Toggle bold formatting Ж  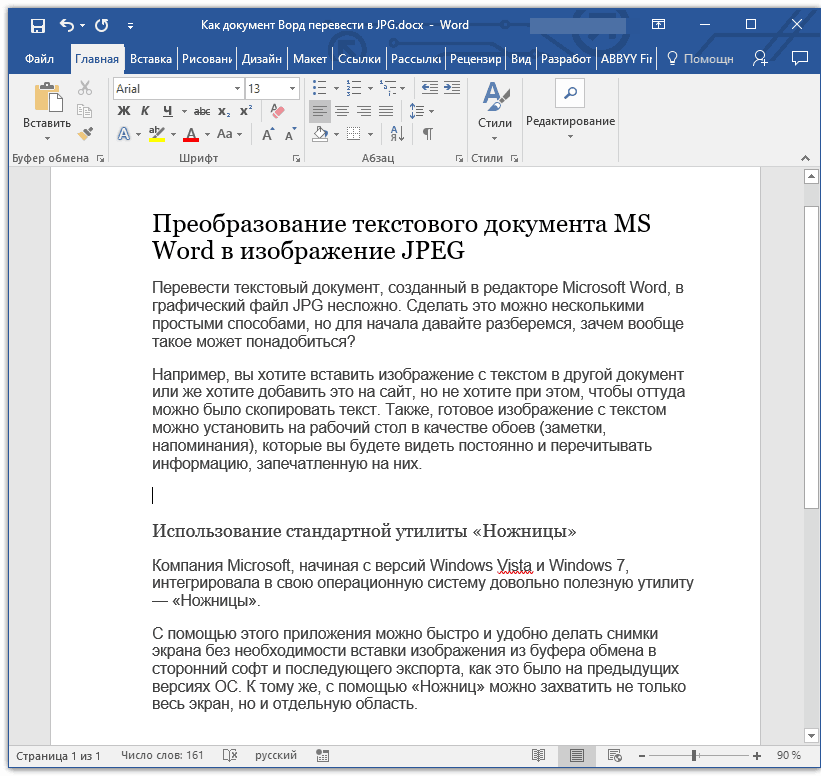[x=124, y=111]
